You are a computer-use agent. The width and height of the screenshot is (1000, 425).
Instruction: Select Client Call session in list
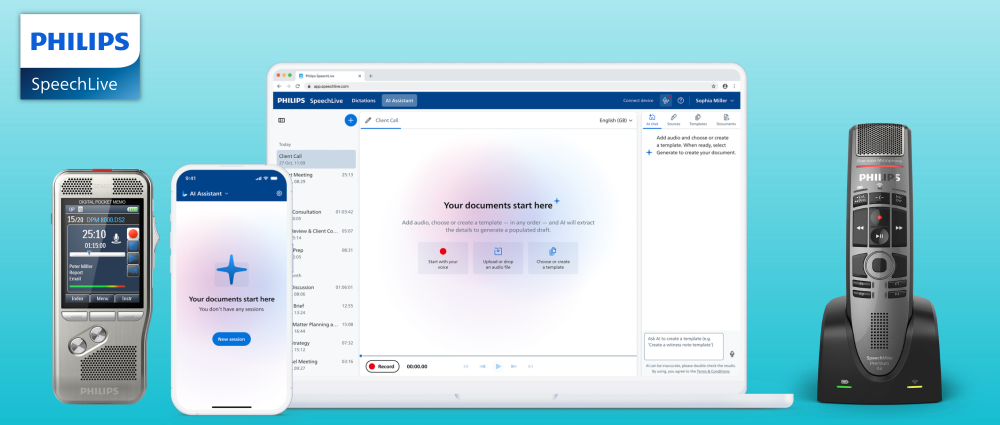316,159
